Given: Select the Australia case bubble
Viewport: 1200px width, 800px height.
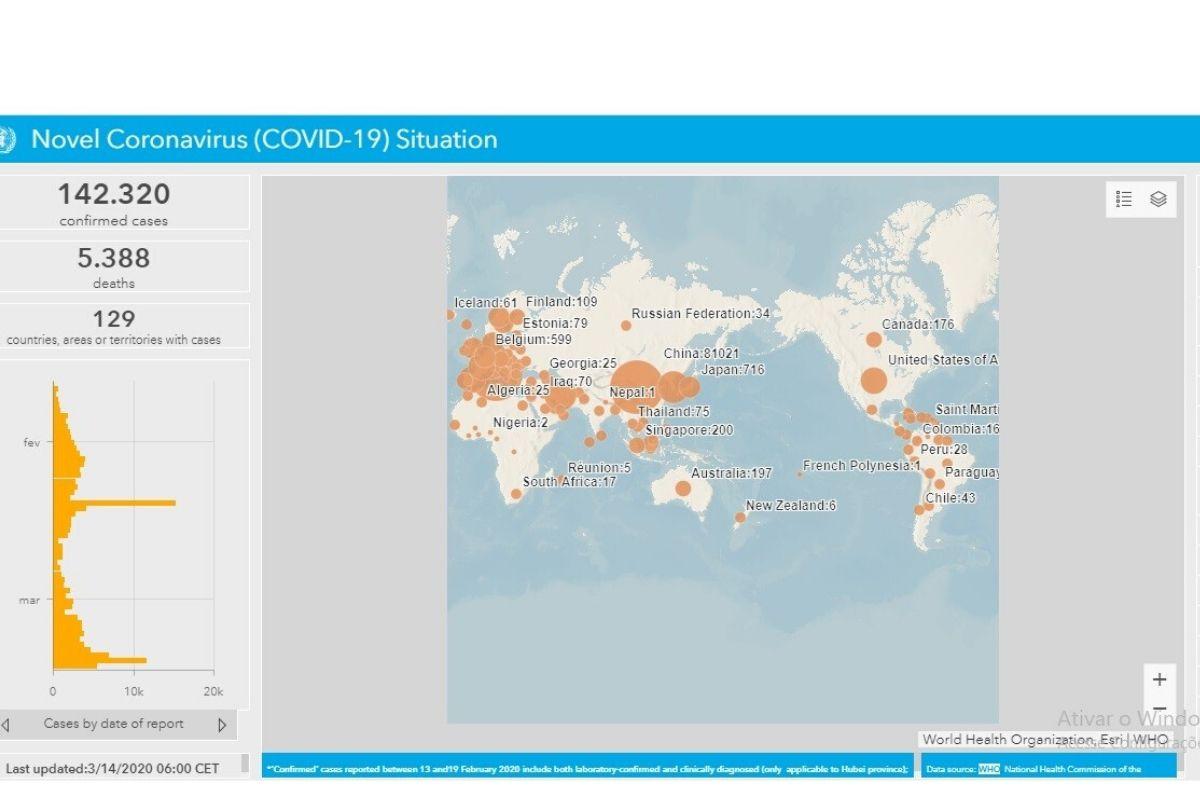Looking at the screenshot, I should [x=682, y=489].
